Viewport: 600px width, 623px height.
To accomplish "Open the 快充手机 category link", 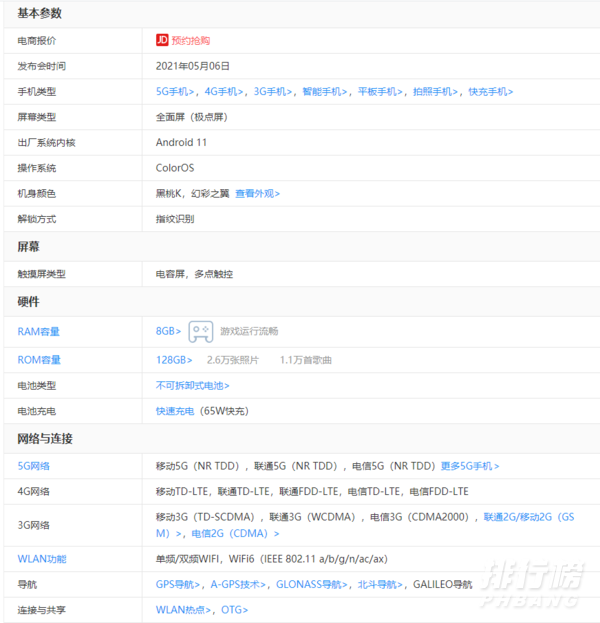I will (x=491, y=92).
